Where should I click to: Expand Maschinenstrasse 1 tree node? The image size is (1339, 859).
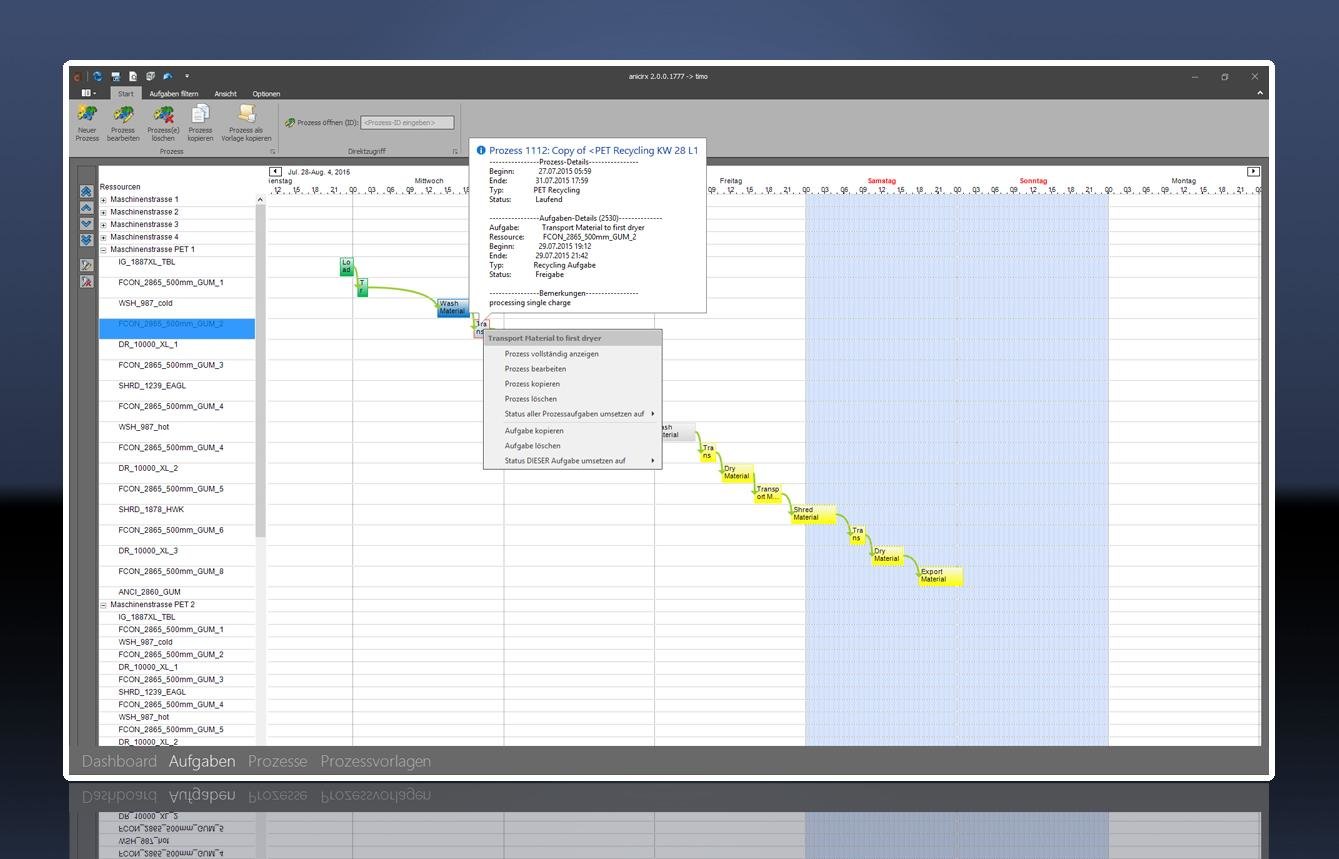point(104,200)
